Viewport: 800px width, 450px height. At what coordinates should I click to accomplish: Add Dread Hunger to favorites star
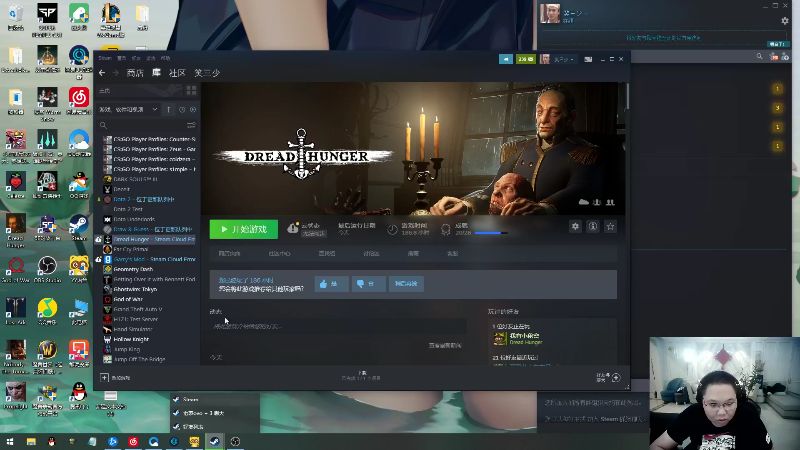click(x=610, y=227)
